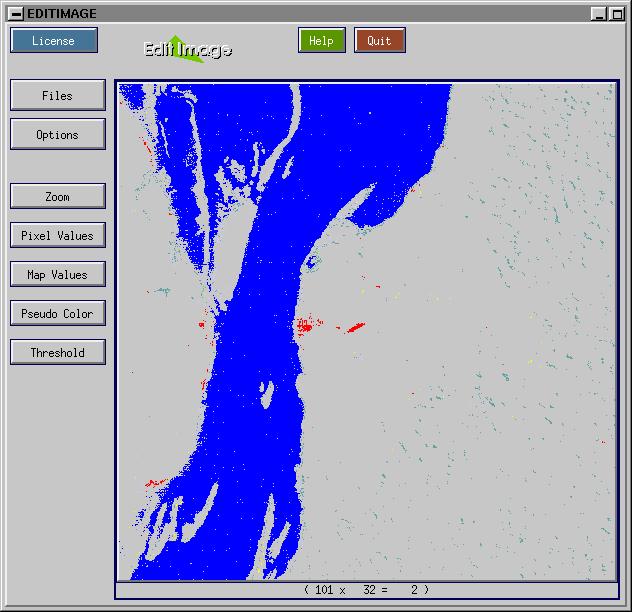Open the window menu icon in title bar
632x612 pixels.
[16, 14]
